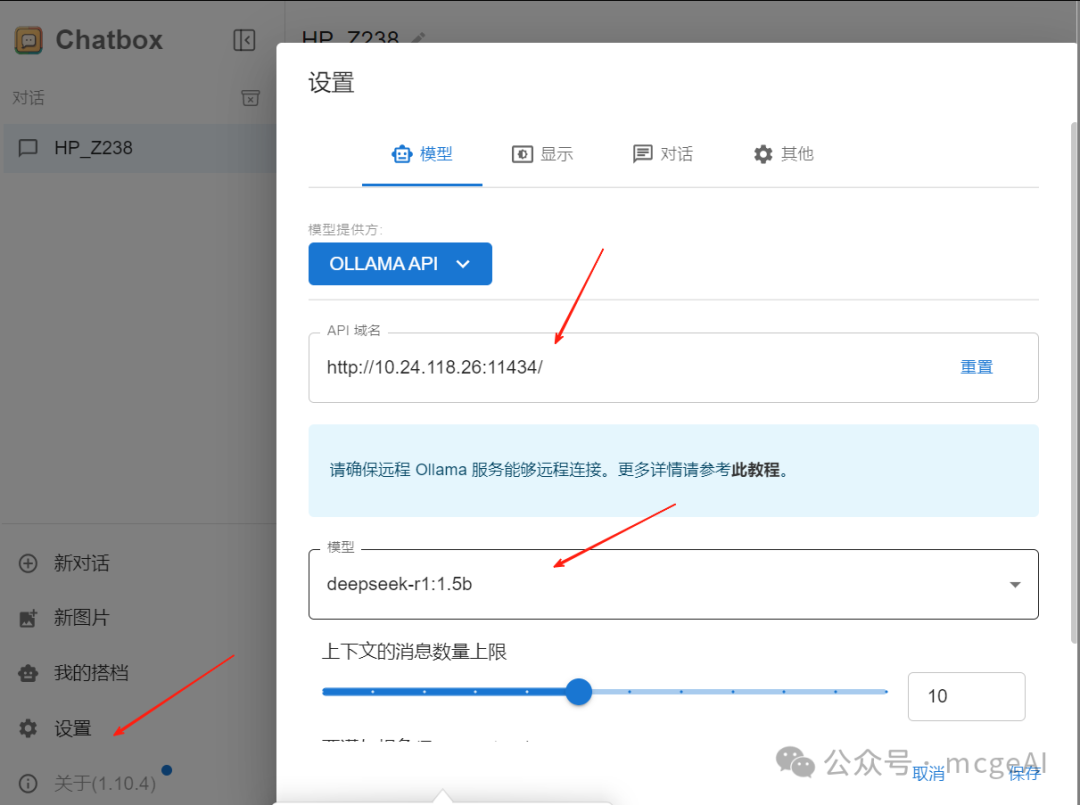The height and width of the screenshot is (805, 1080).
Task: Switch to the 显示 settings tab
Action: click(x=543, y=154)
